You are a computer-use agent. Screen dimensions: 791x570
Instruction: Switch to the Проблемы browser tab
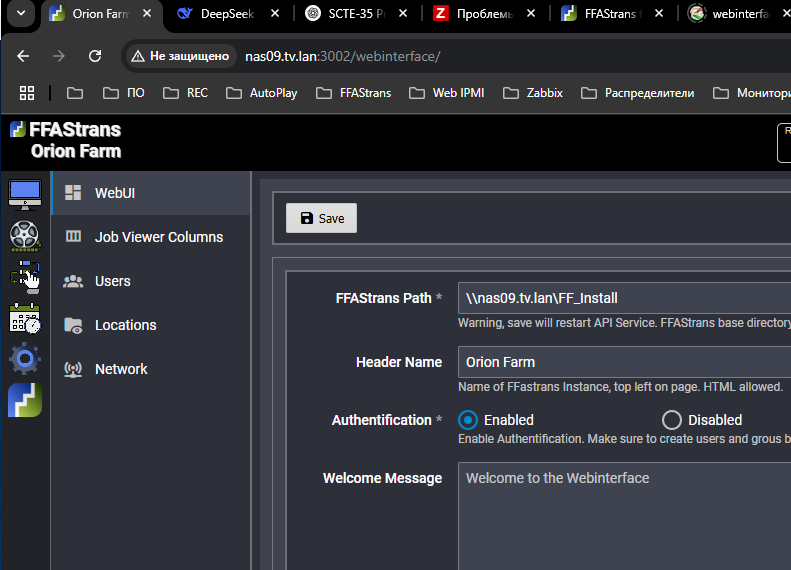click(484, 14)
